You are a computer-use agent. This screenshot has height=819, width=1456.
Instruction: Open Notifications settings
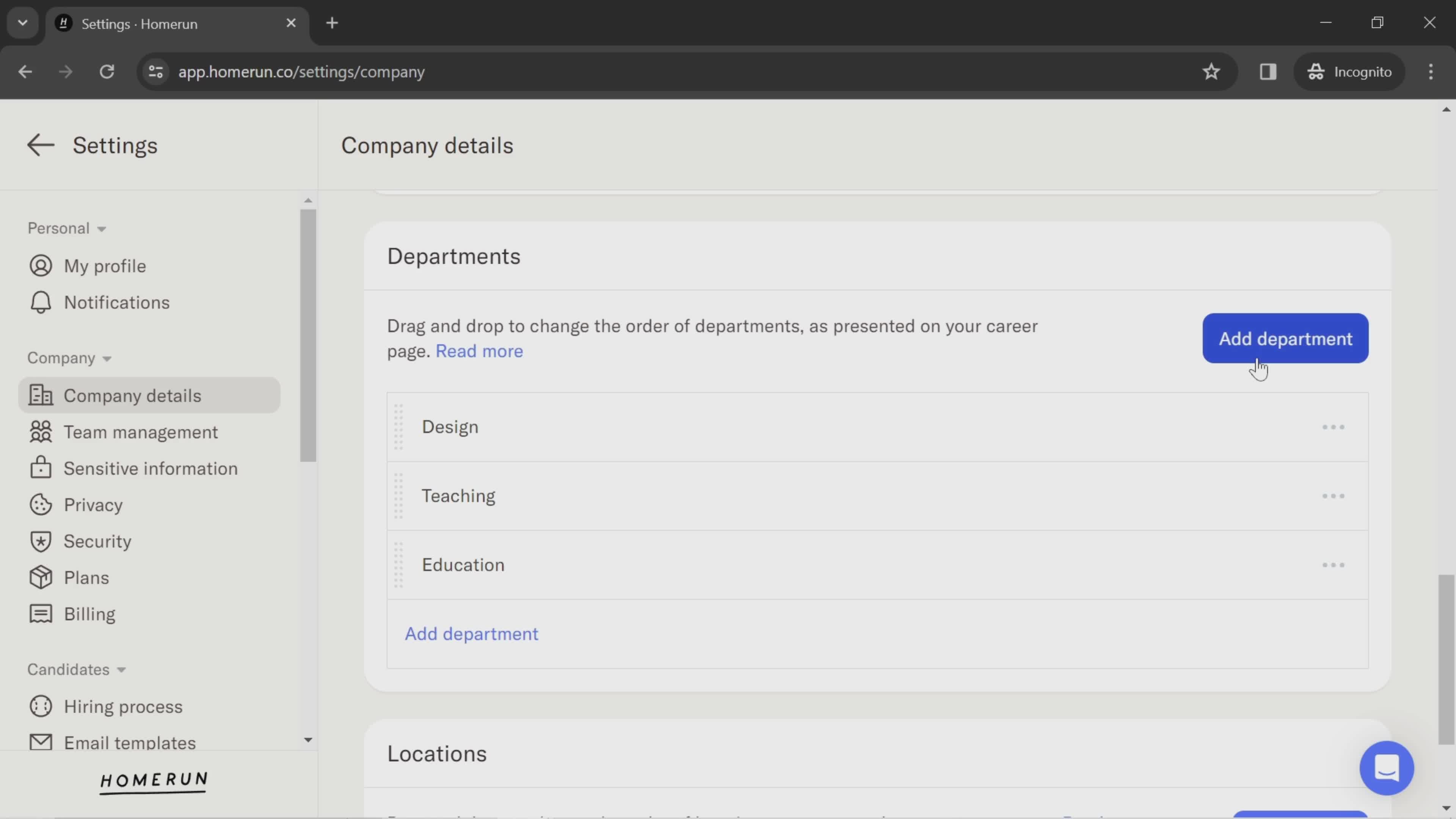tap(116, 303)
